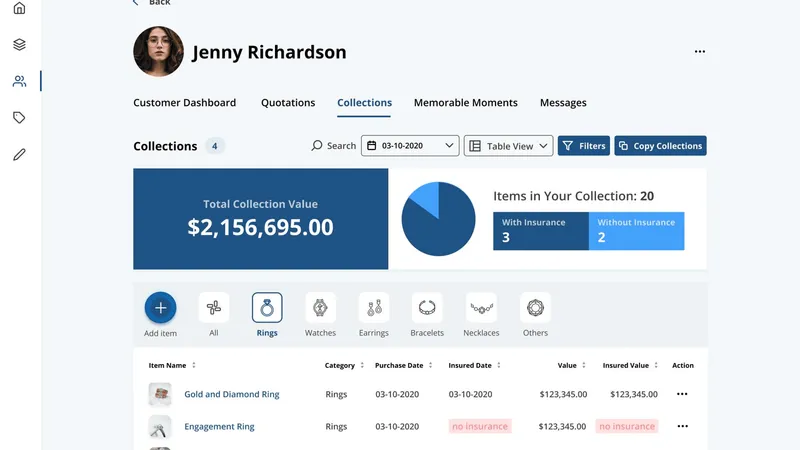This screenshot has width=800, height=450.
Task: Open the Engagement Ring link
Action: coord(219,426)
